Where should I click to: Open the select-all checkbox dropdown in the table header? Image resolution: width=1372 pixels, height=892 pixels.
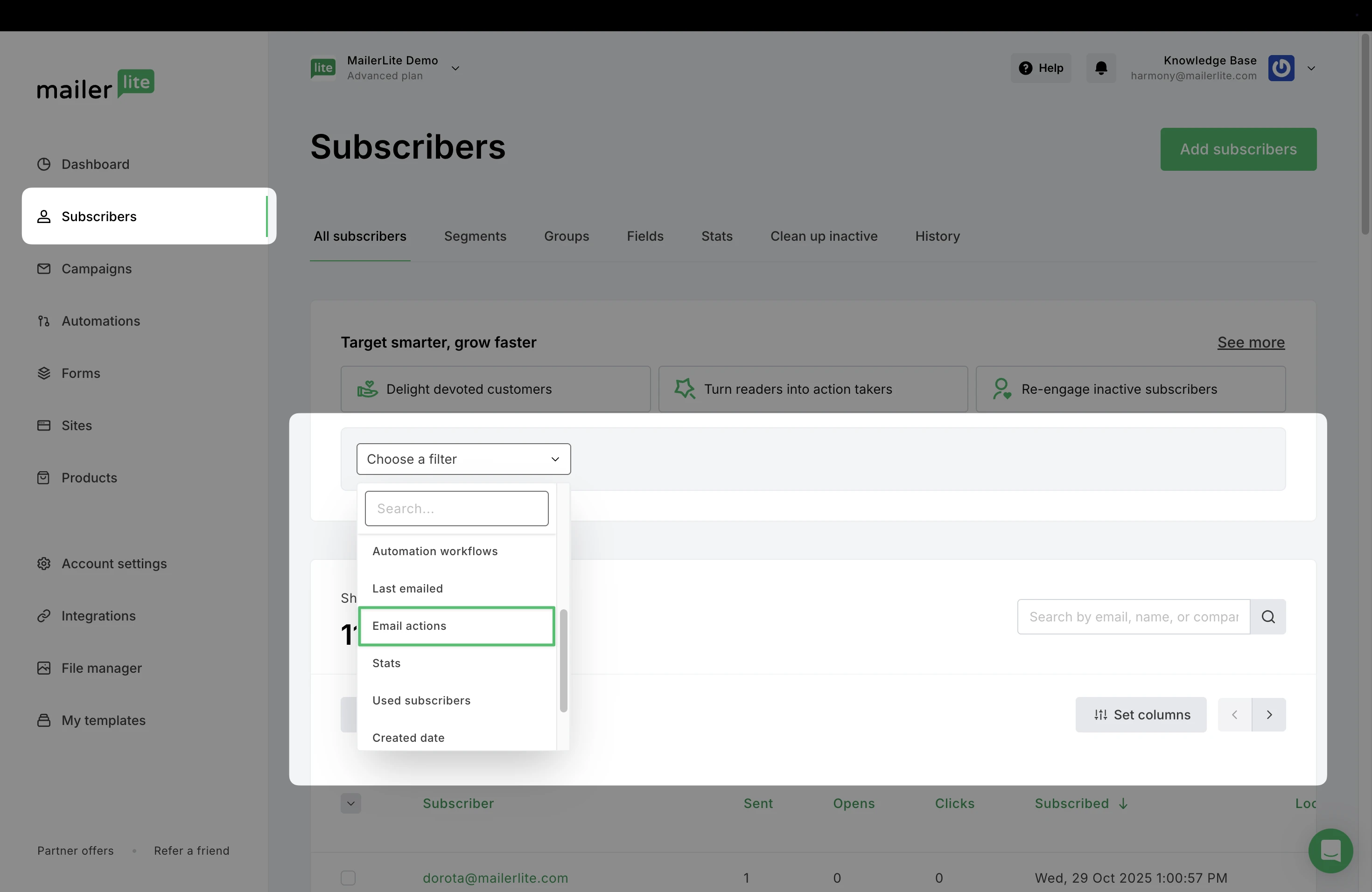350,803
